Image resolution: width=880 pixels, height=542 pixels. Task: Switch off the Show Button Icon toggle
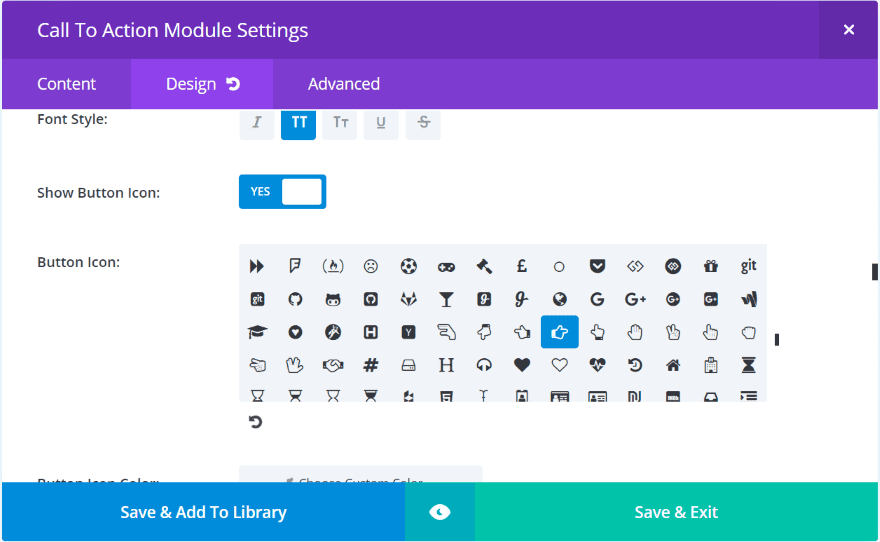(x=282, y=191)
